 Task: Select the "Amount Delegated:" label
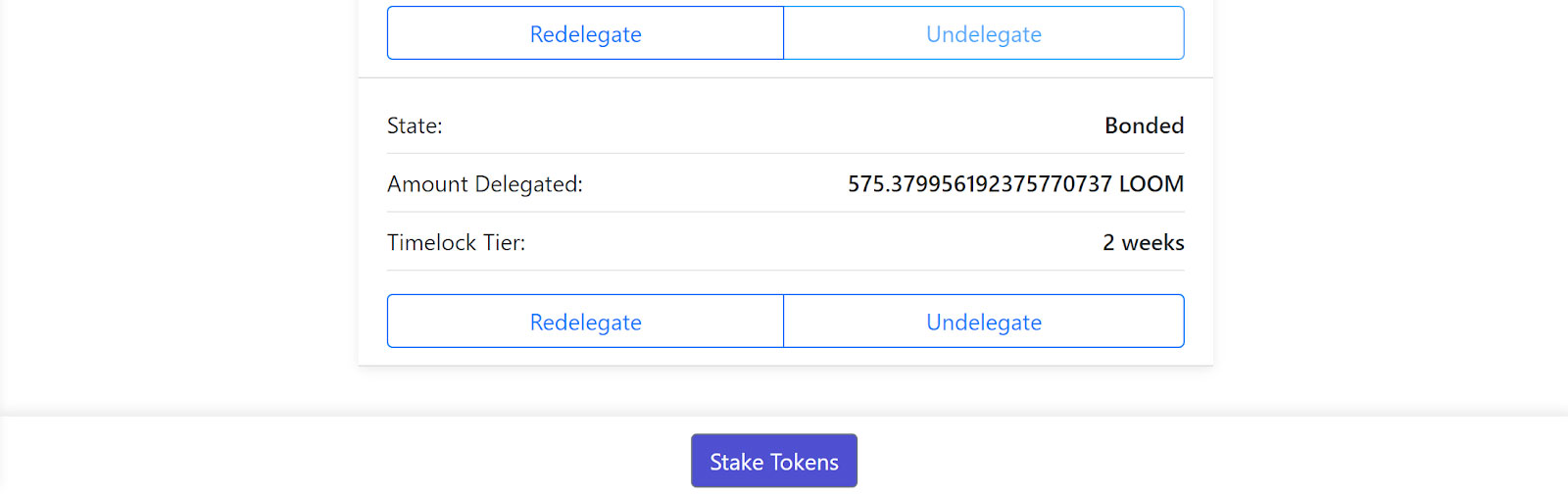tap(485, 184)
